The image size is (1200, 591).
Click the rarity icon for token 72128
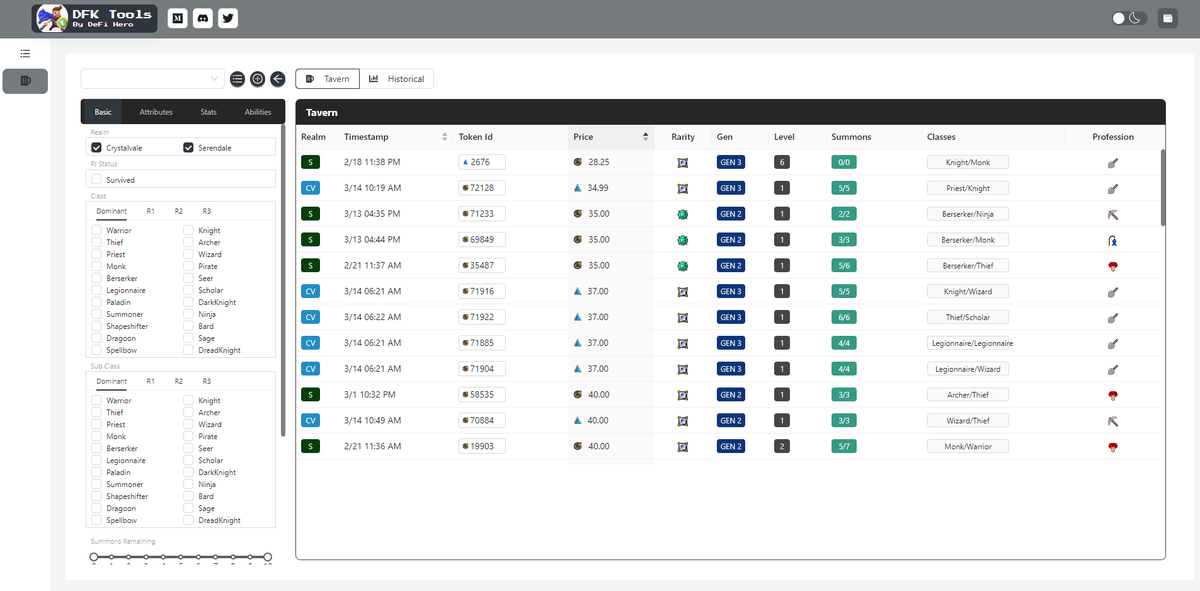(x=683, y=188)
